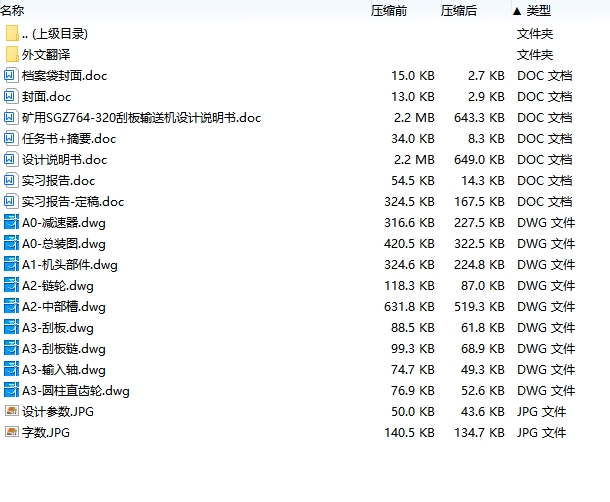This screenshot has width=610, height=502.
Task: Click the DWG icon of A3-输入轴.dwg
Action: pyautogui.click(x=11, y=369)
